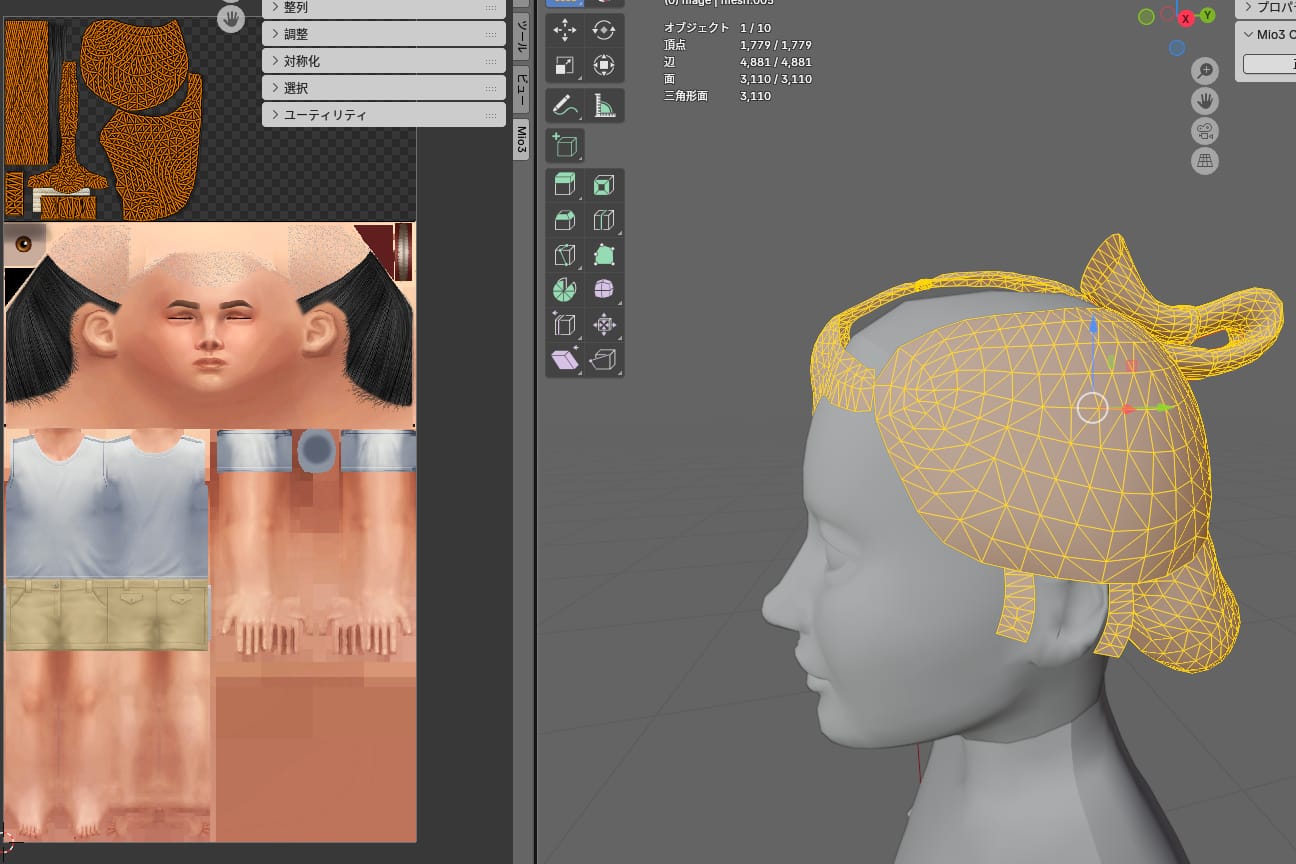Select the Move tool in viewport toolbar
This screenshot has height=864, width=1296.
(565, 30)
